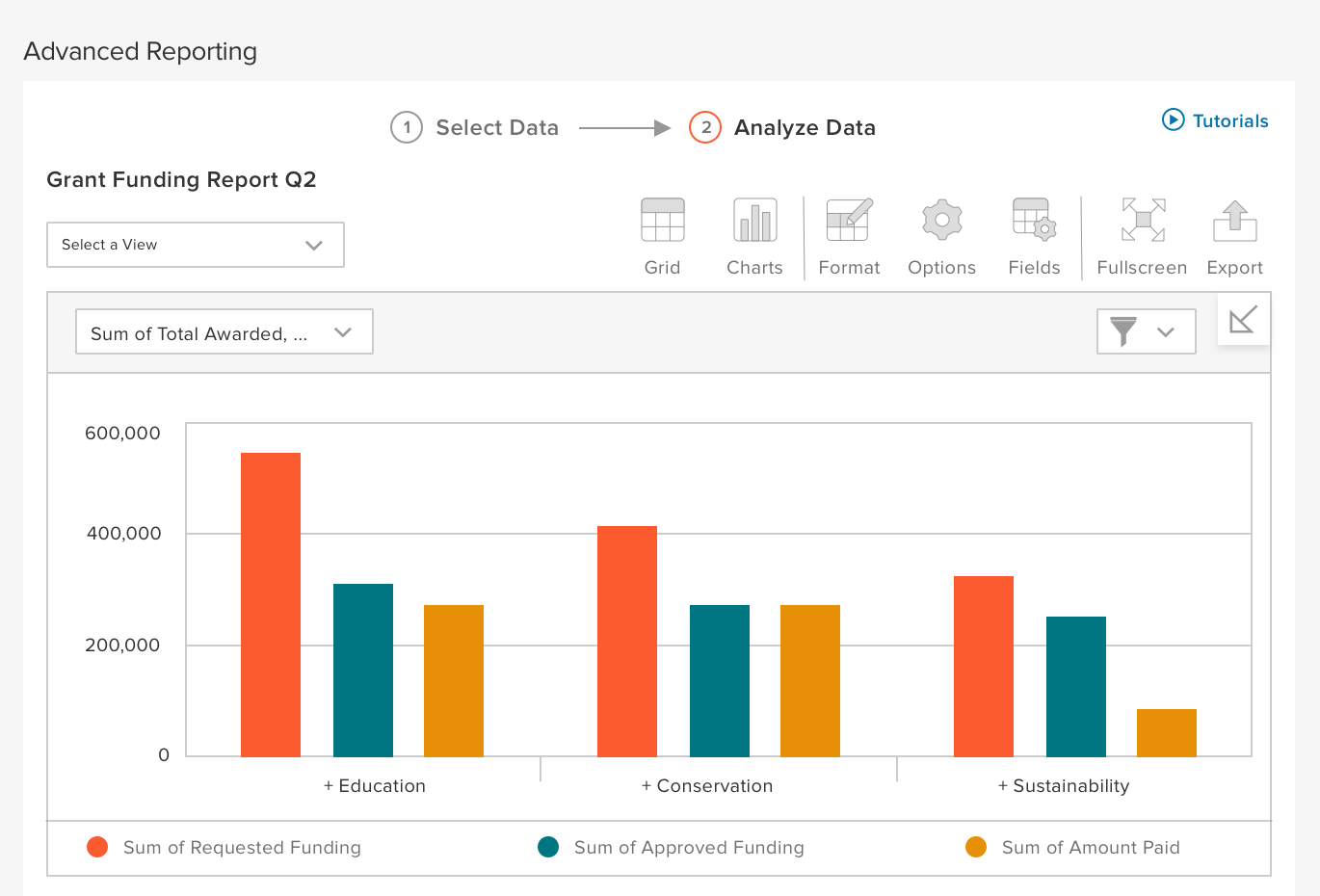Image resolution: width=1320 pixels, height=896 pixels.
Task: Open the Tutorials link
Action: pos(1214,120)
